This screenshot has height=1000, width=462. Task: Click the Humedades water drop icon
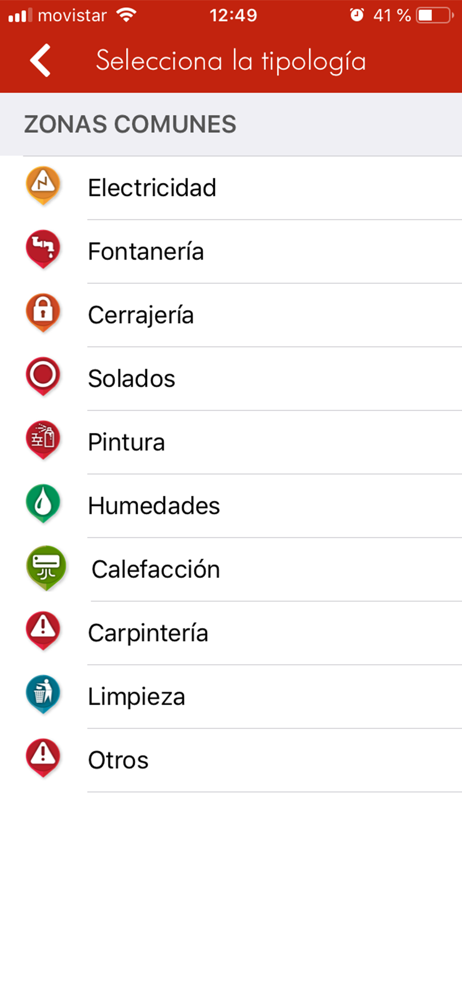[x=43, y=504]
